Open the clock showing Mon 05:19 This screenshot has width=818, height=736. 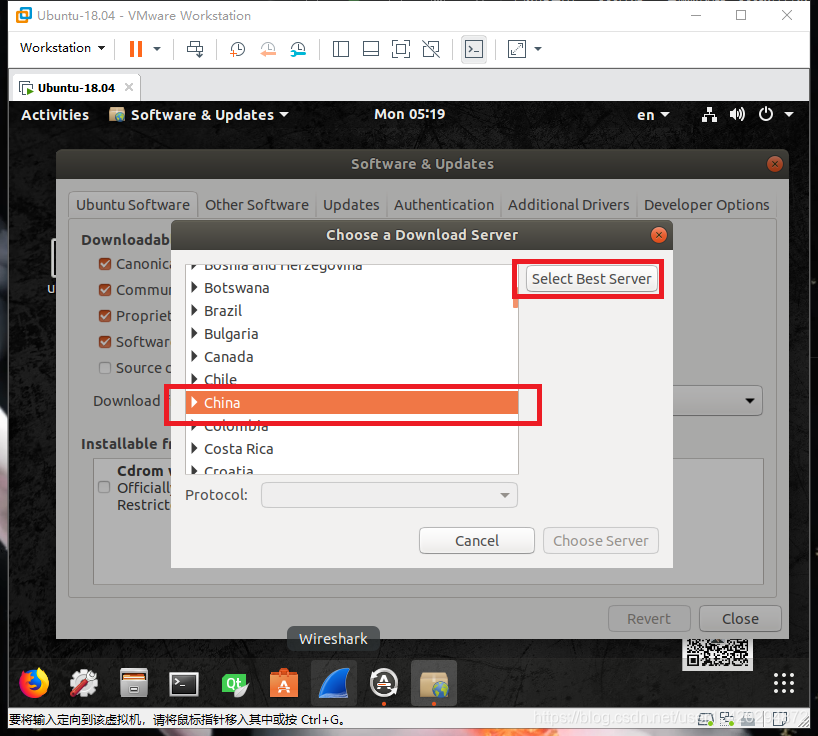coord(410,114)
